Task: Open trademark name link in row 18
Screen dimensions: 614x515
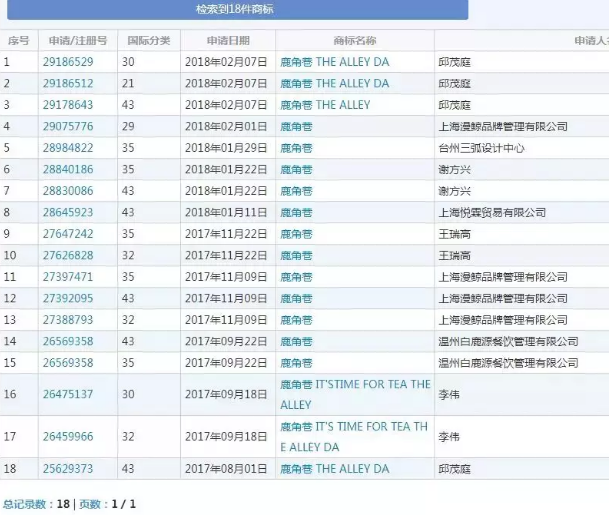Action: [x=334, y=469]
